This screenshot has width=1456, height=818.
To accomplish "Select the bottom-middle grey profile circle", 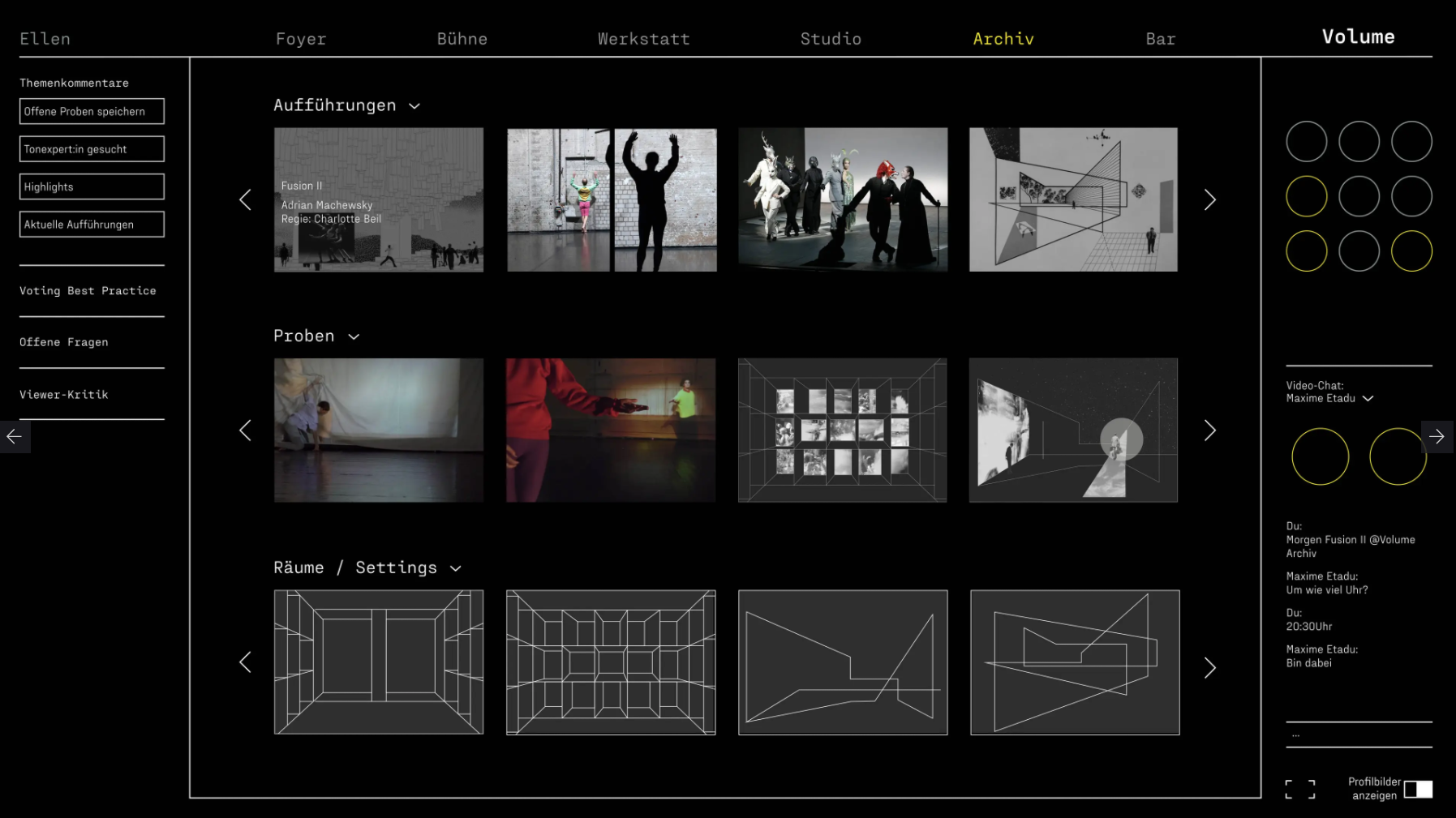I will (1359, 251).
